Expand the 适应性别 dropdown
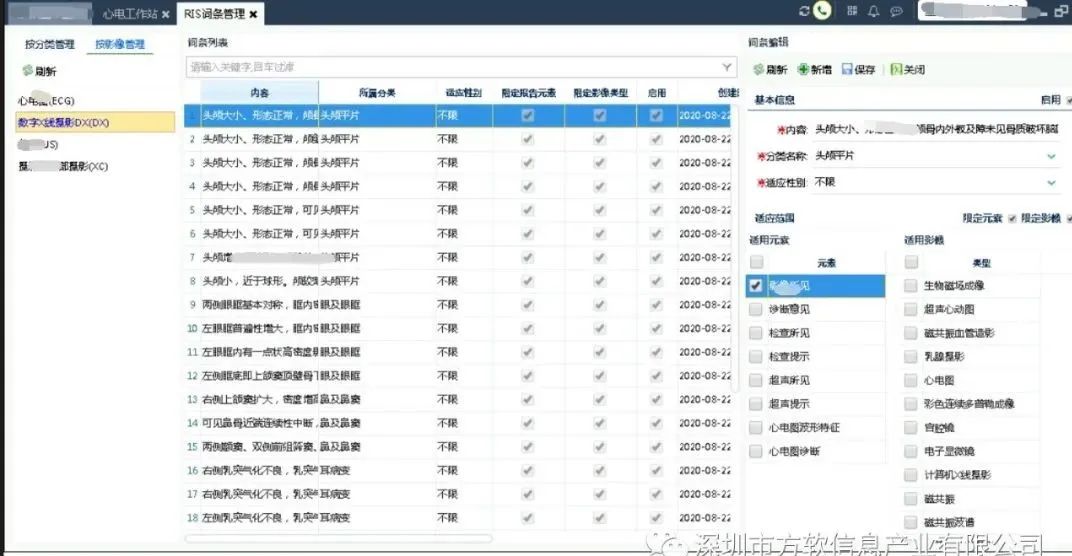 (x=1051, y=183)
